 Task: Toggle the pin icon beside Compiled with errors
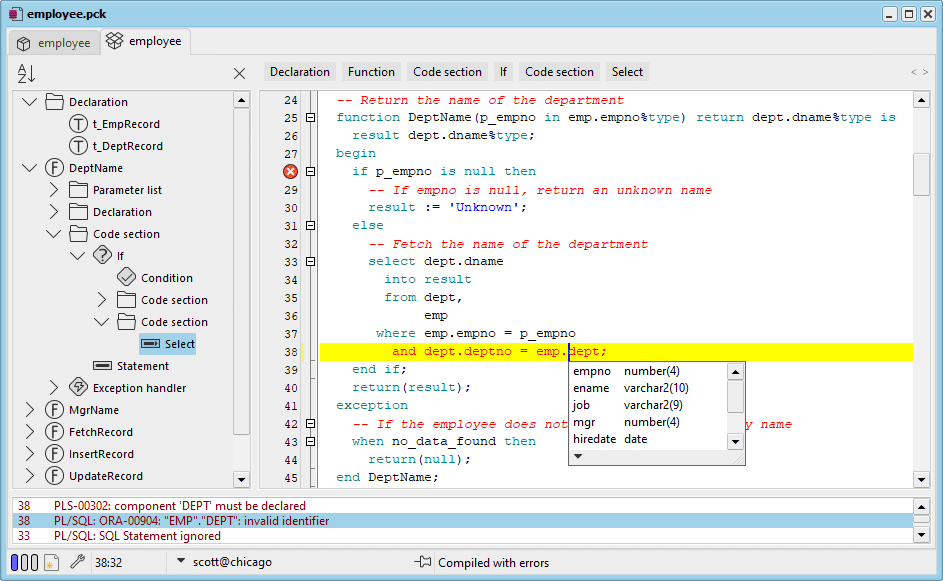(423, 562)
